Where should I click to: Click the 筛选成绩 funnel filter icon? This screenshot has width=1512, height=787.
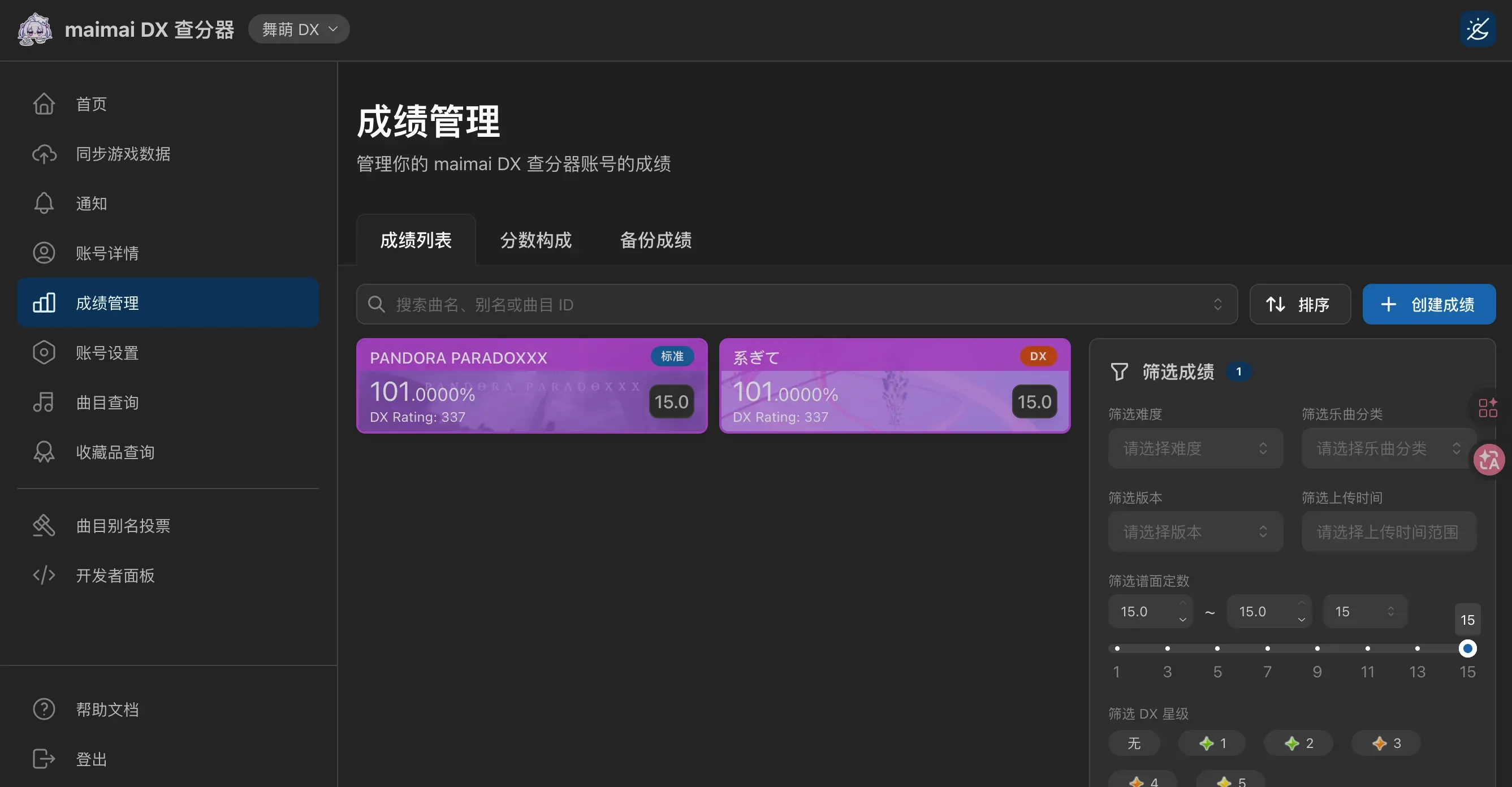[1120, 371]
